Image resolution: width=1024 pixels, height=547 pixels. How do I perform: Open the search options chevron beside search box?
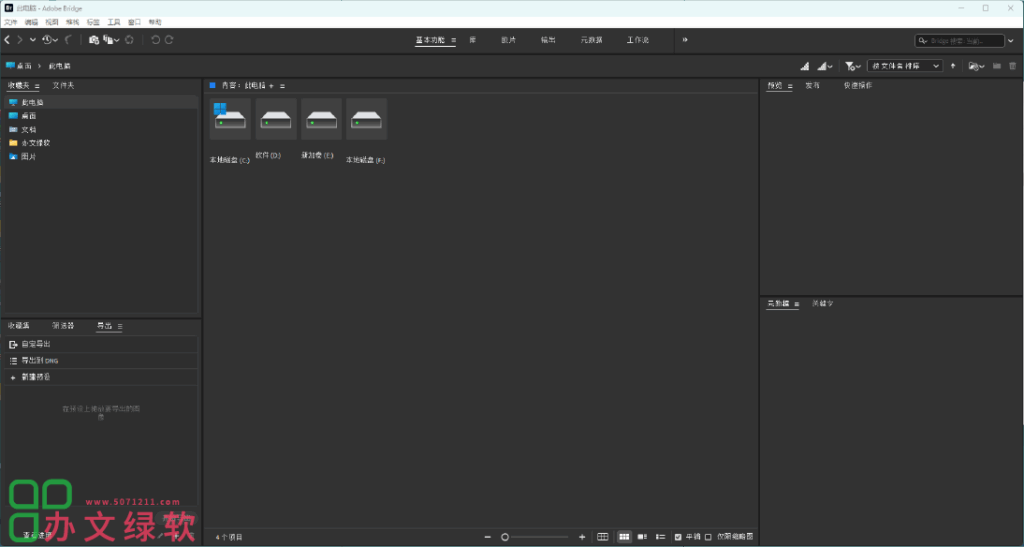coord(1011,40)
